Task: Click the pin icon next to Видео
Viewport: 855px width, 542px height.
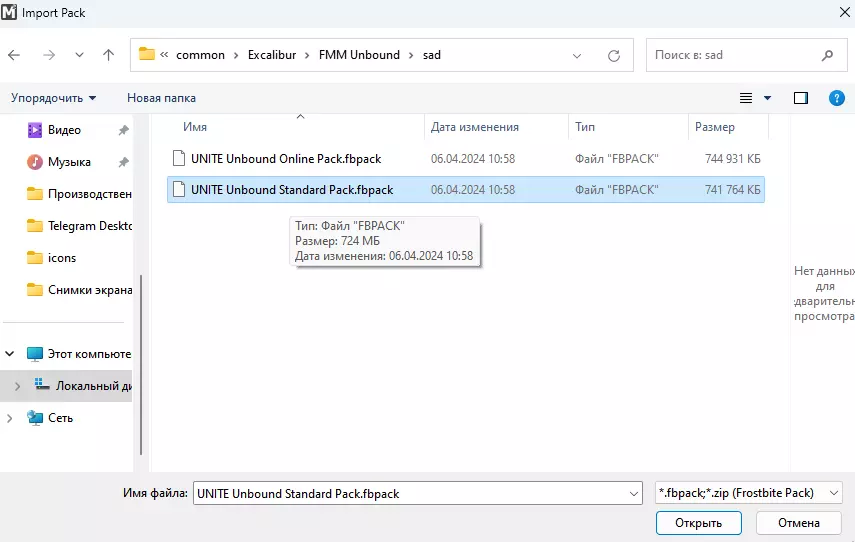Action: pos(124,130)
